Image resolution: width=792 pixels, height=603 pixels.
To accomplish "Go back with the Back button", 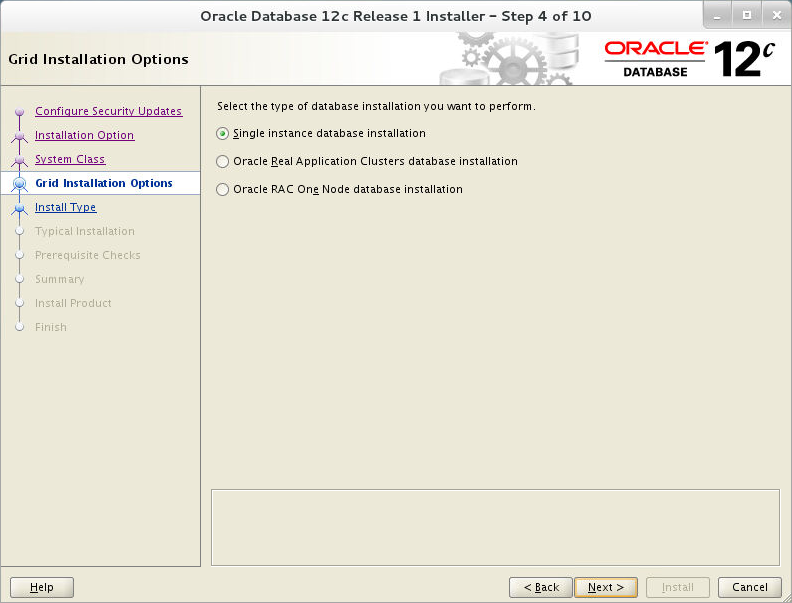I will pos(540,587).
